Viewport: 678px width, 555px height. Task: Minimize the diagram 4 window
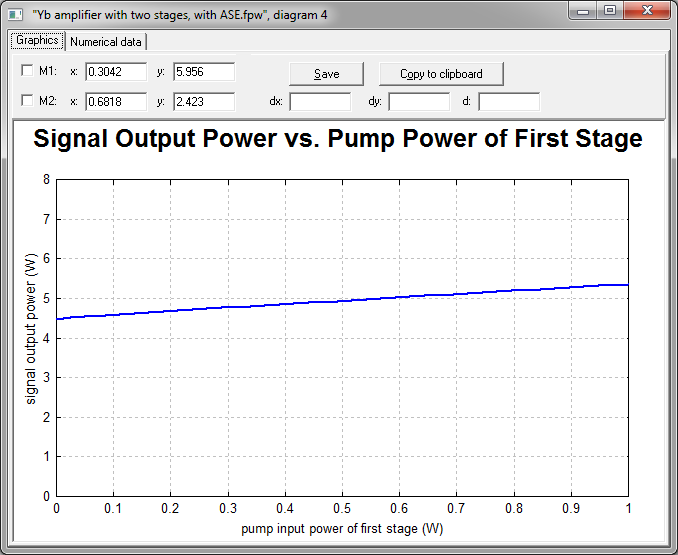(585, 11)
